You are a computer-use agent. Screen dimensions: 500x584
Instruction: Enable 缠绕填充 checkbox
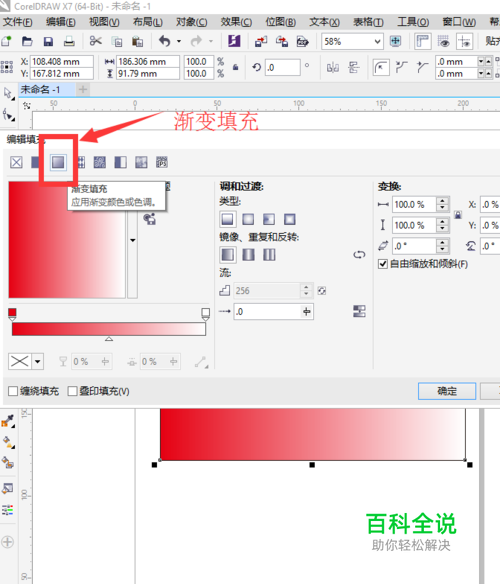point(13,391)
